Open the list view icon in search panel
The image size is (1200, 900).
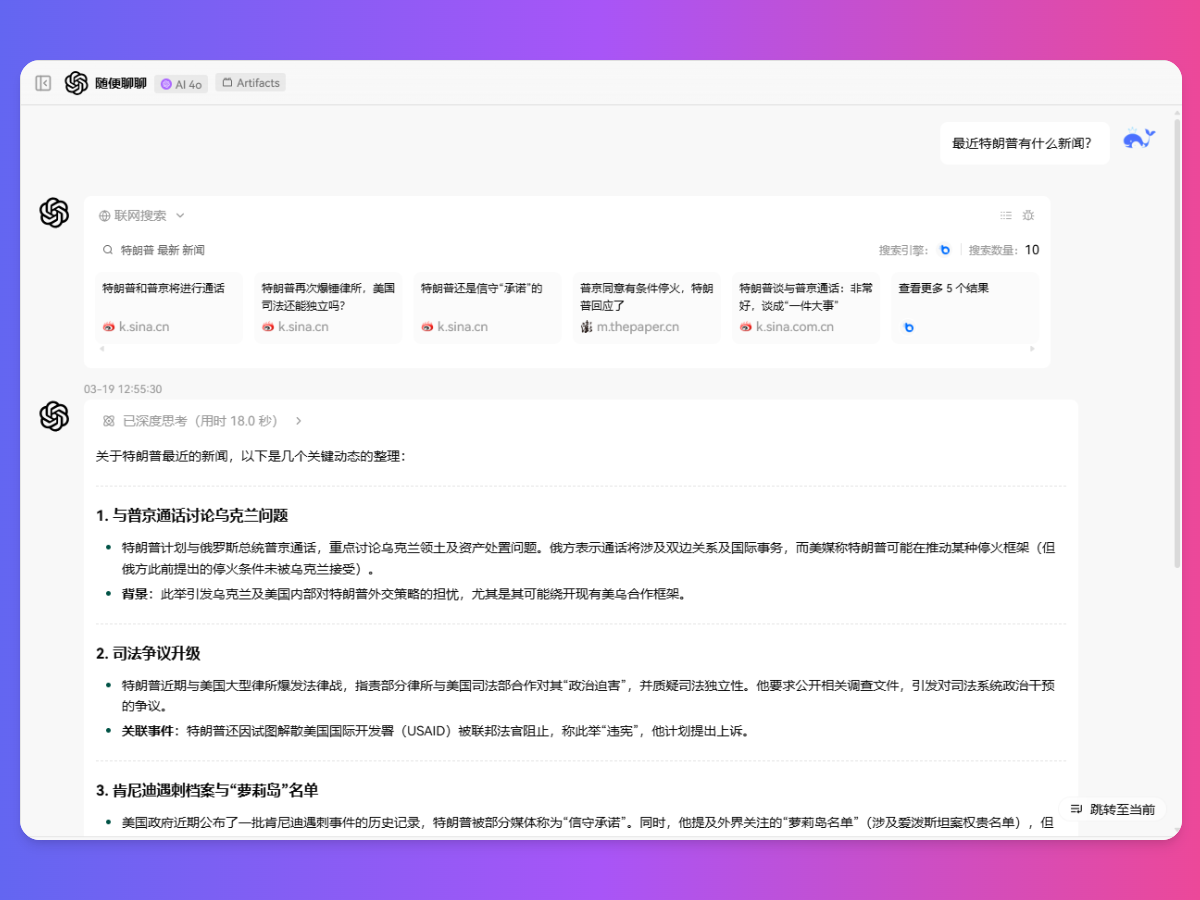[1006, 215]
